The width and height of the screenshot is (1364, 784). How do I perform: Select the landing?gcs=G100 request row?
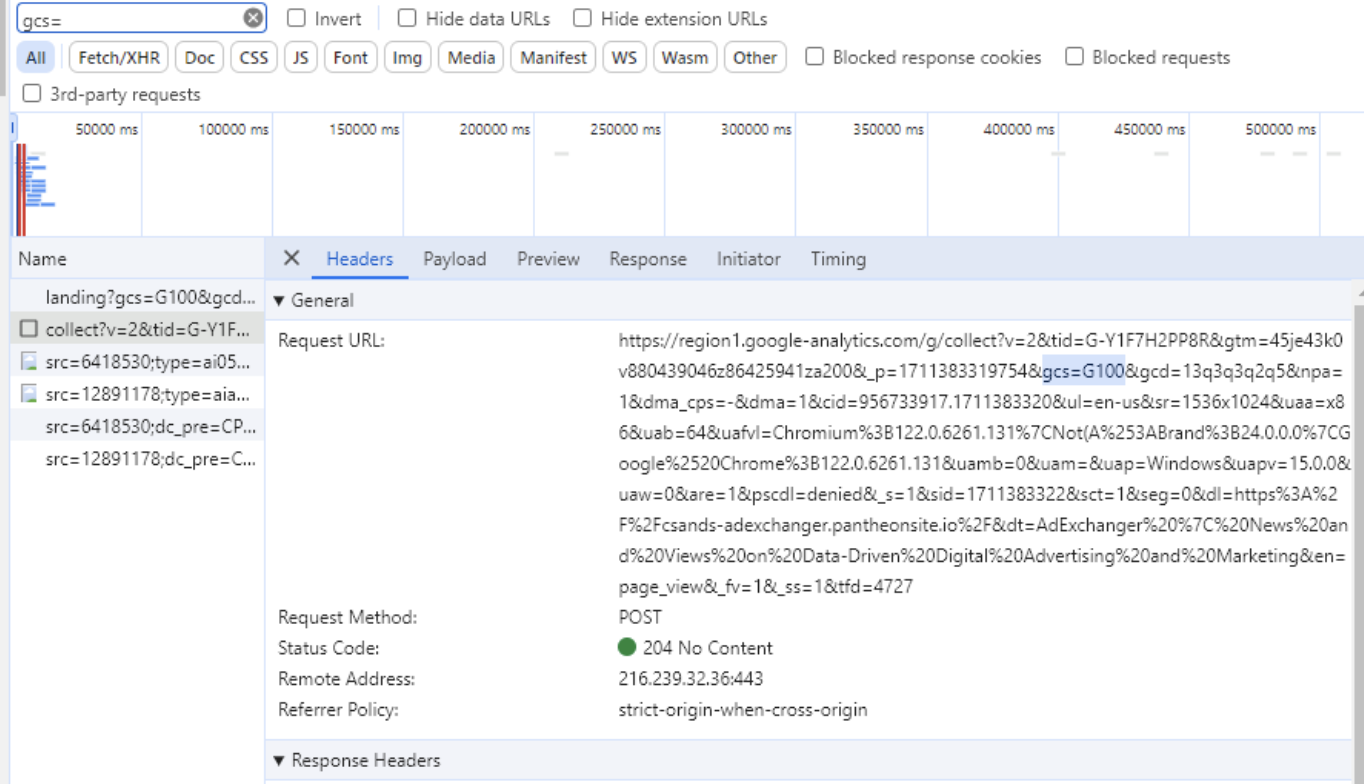tap(138, 297)
